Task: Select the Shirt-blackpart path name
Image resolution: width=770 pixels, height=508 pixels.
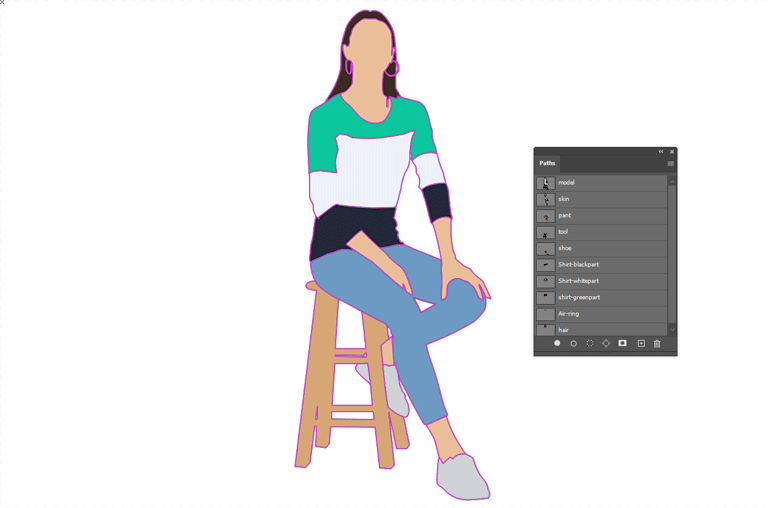Action: point(578,264)
